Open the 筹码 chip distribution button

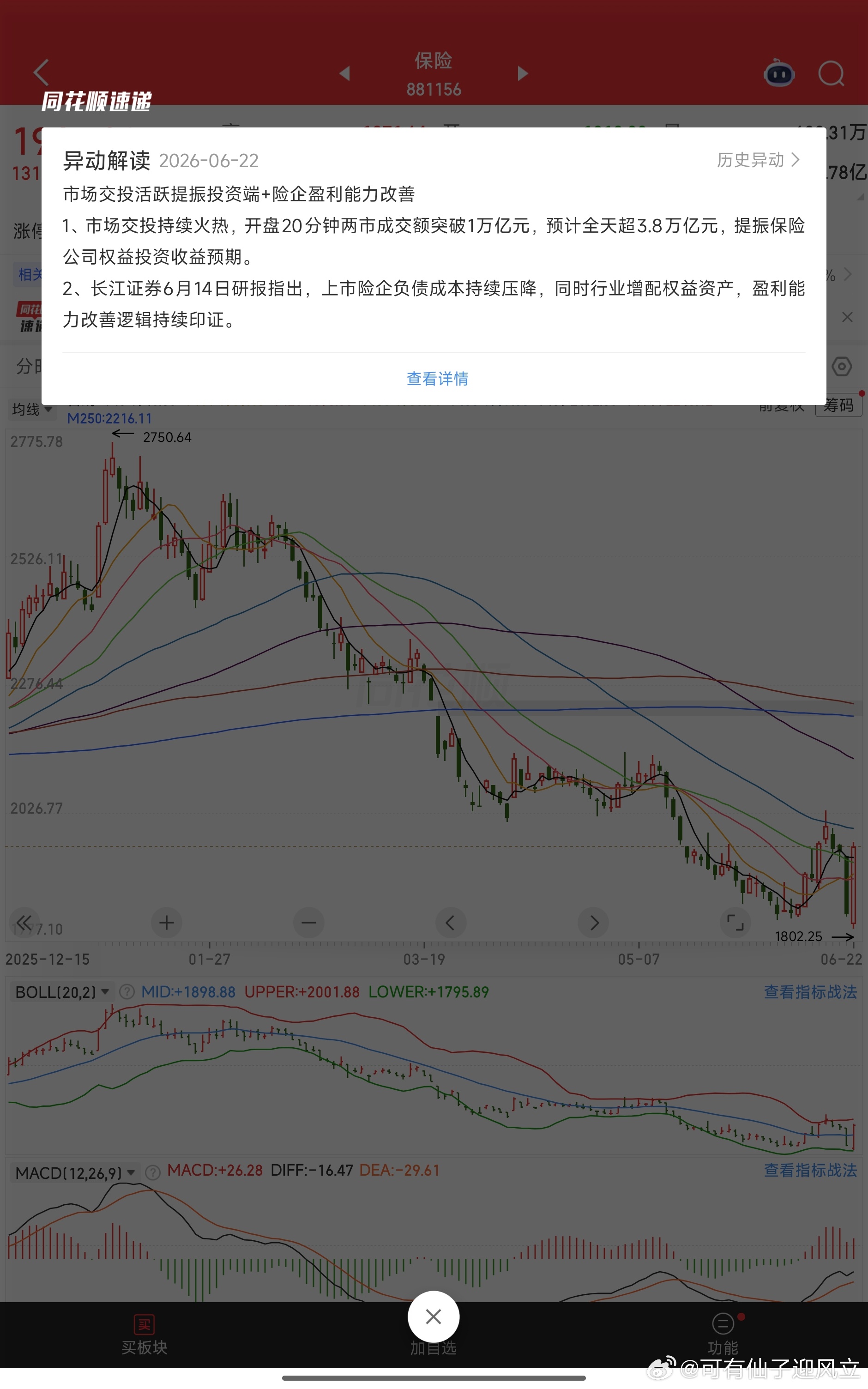point(839,406)
